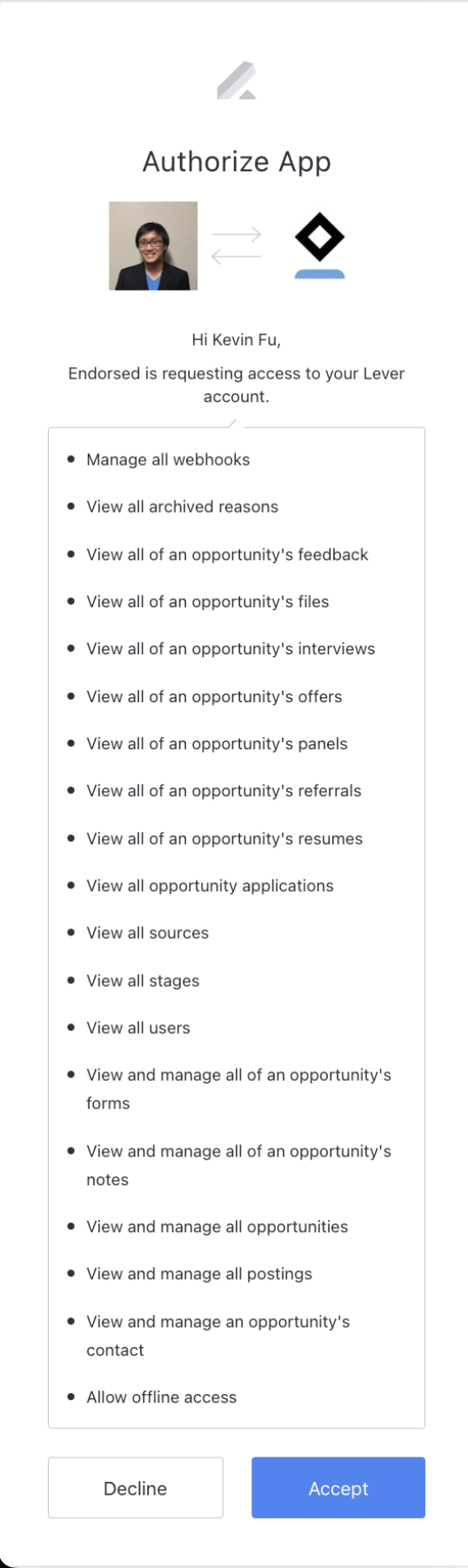The width and height of the screenshot is (468, 1568).
Task: Decline the app authorization
Action: click(x=136, y=1488)
